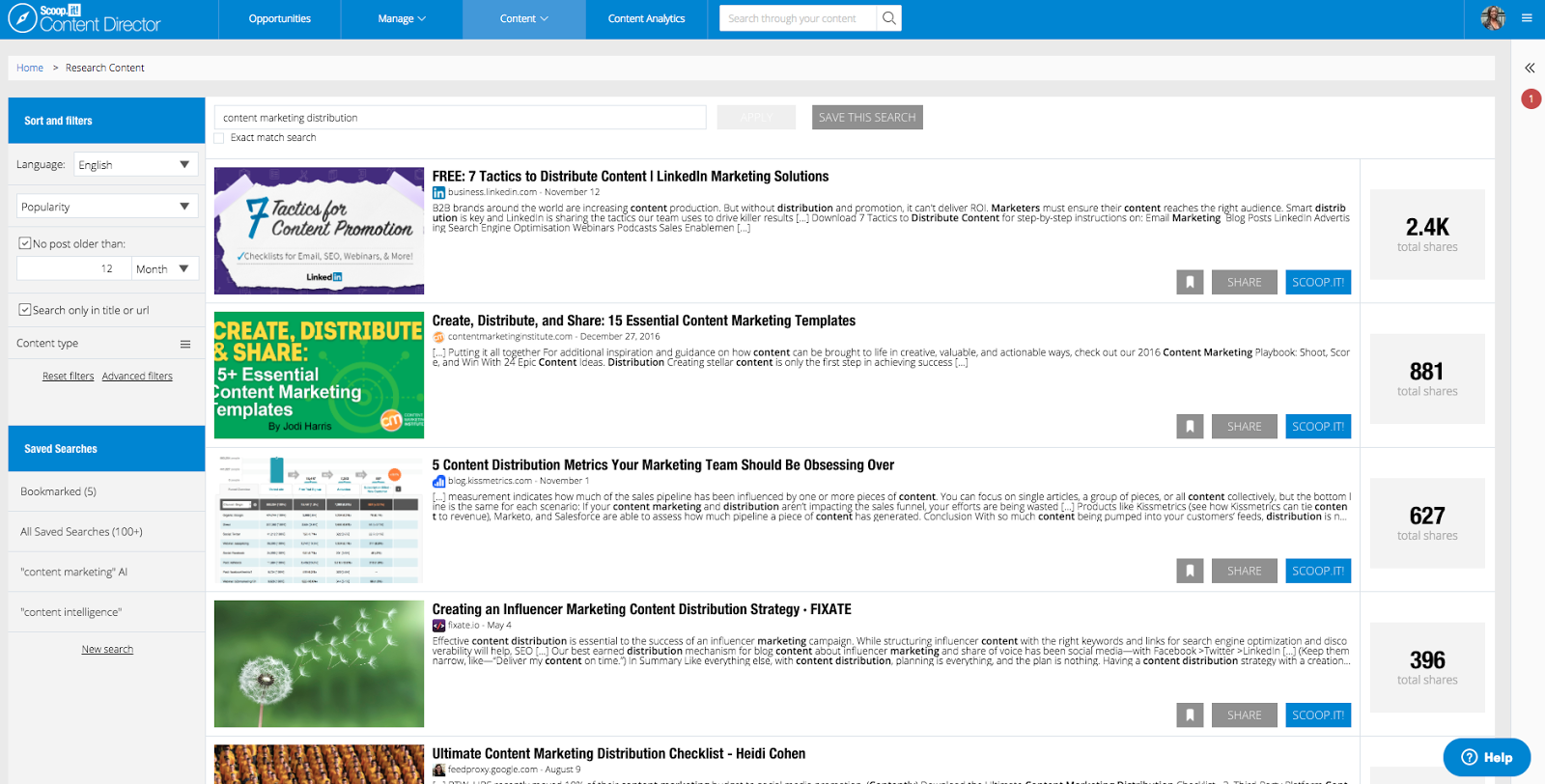Expand the Content menu
Image resolution: width=1545 pixels, height=784 pixels.
(x=524, y=19)
